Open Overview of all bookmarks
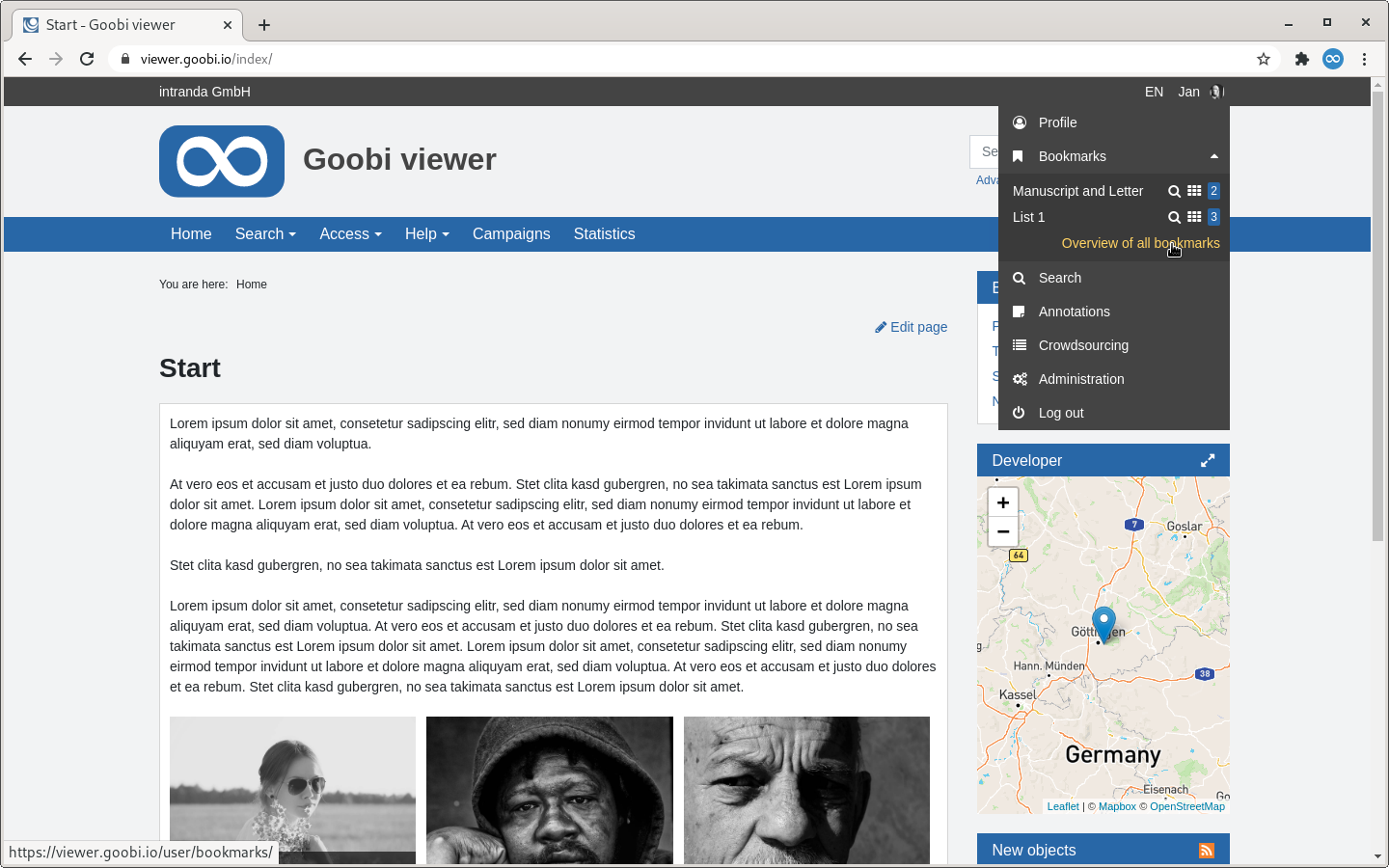The height and width of the screenshot is (868, 1389). pos(1140,243)
